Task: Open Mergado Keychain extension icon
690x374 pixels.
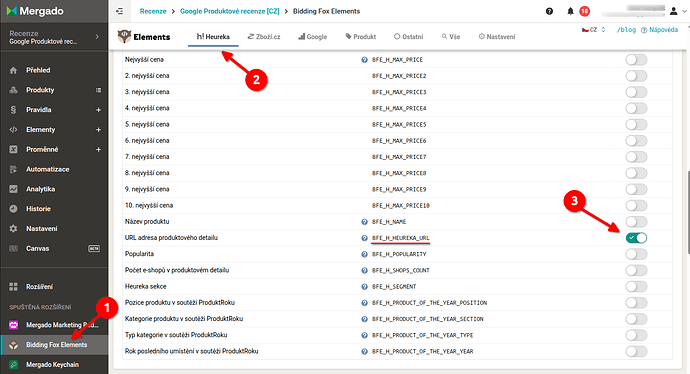Action: pos(14,365)
